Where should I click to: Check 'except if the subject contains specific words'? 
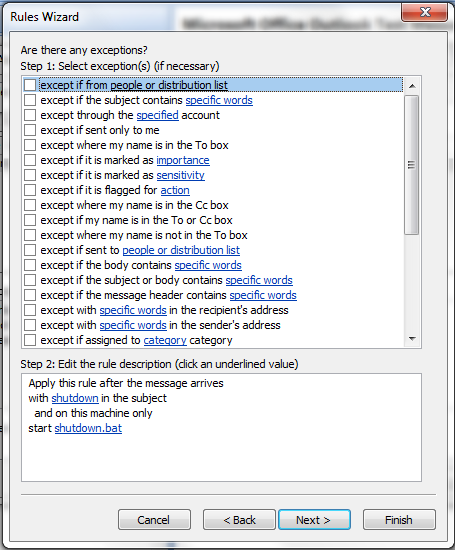[30, 100]
